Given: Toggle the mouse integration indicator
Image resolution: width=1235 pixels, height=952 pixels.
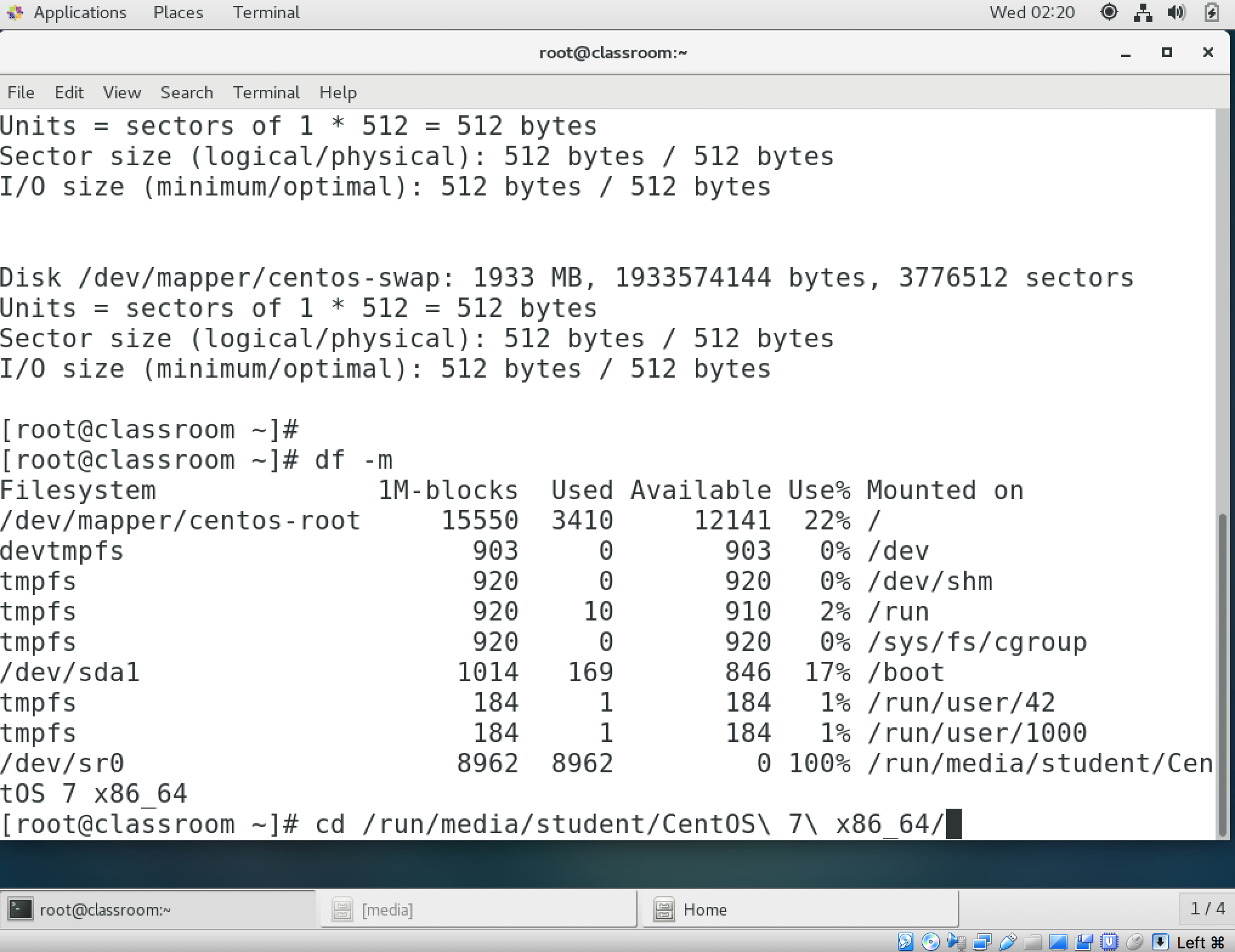Looking at the screenshot, I should coord(1134,942).
